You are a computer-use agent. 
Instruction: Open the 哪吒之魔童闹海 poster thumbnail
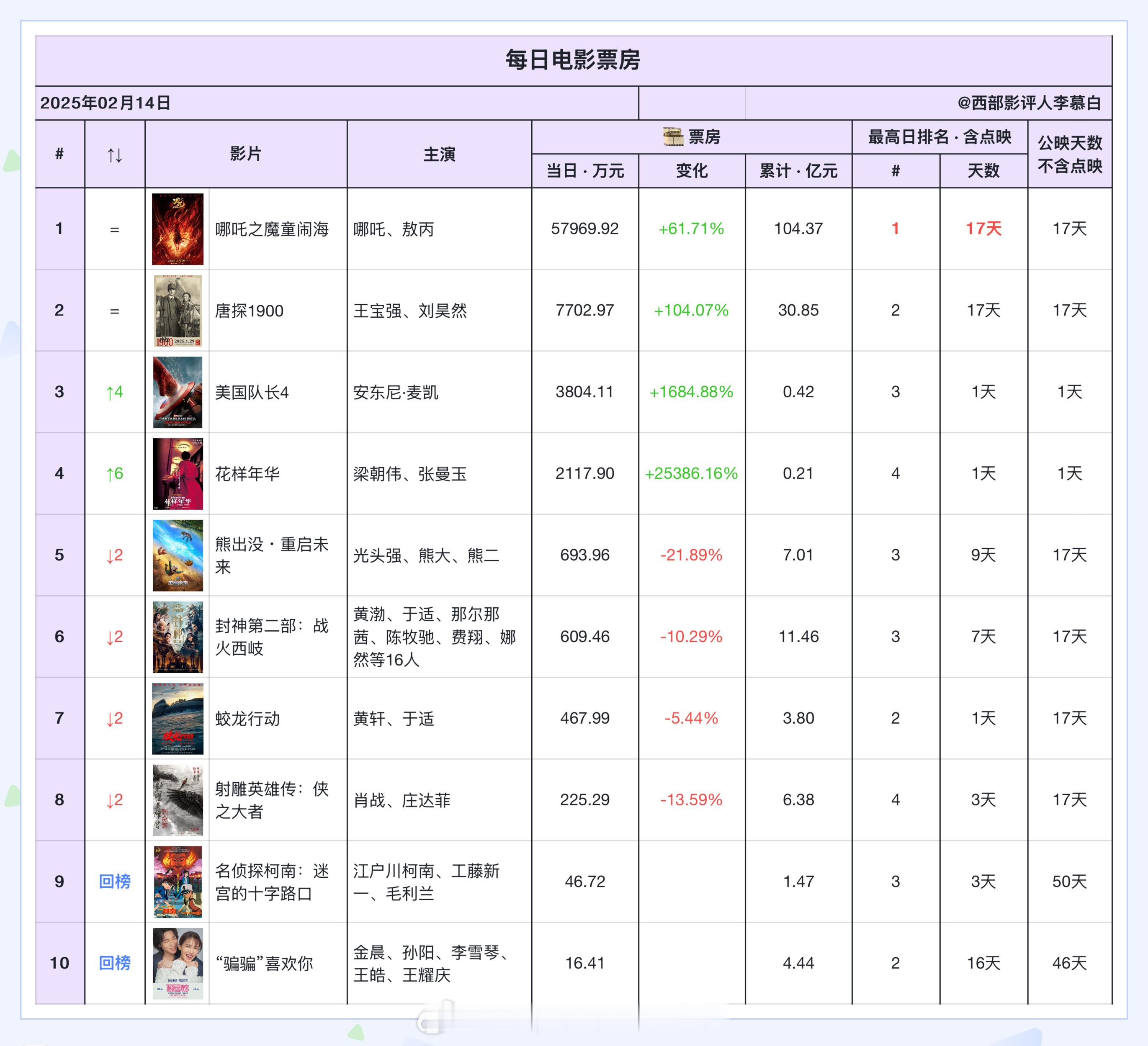[x=178, y=229]
